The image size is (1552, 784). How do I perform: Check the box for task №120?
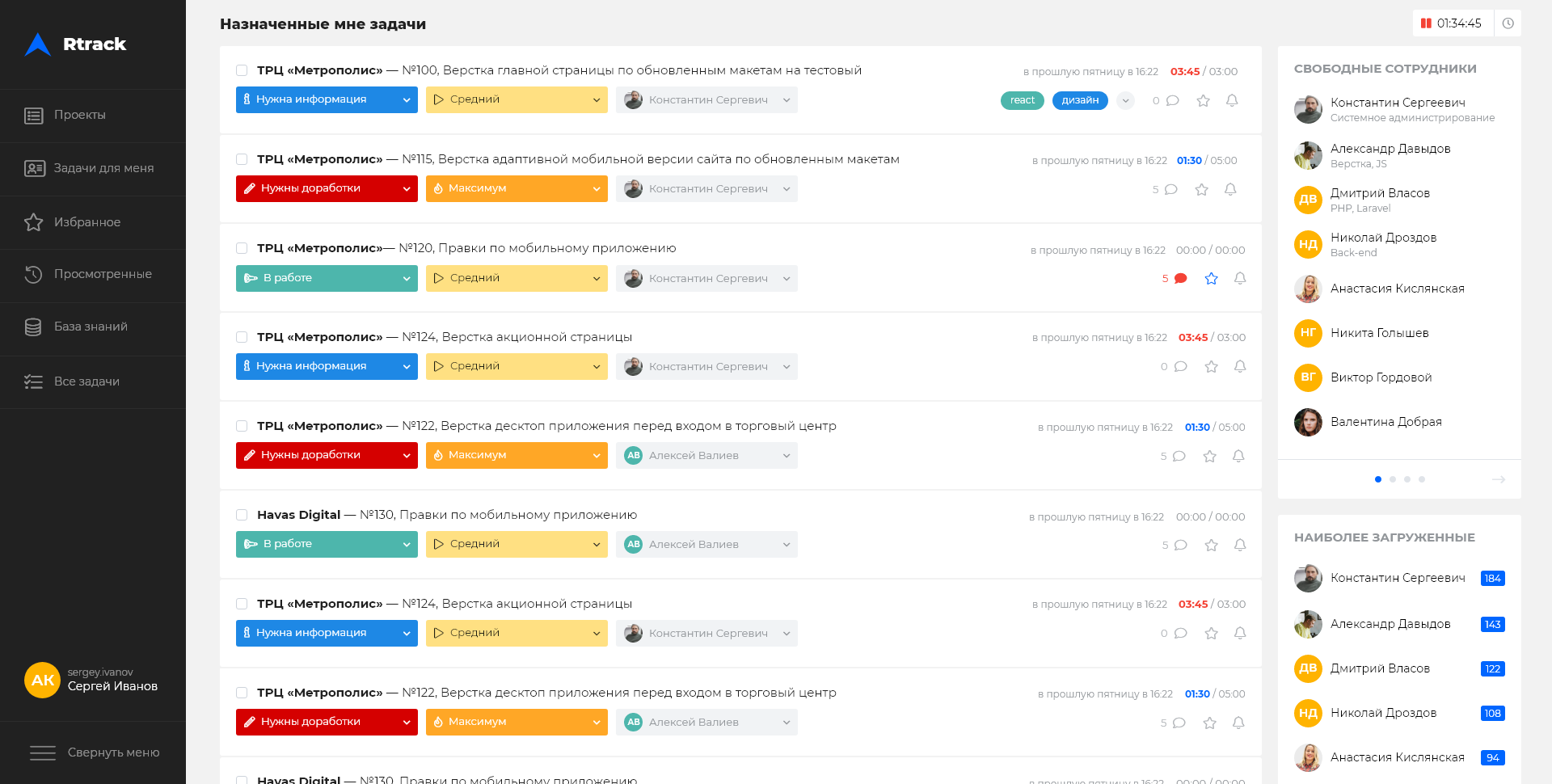pyautogui.click(x=242, y=248)
